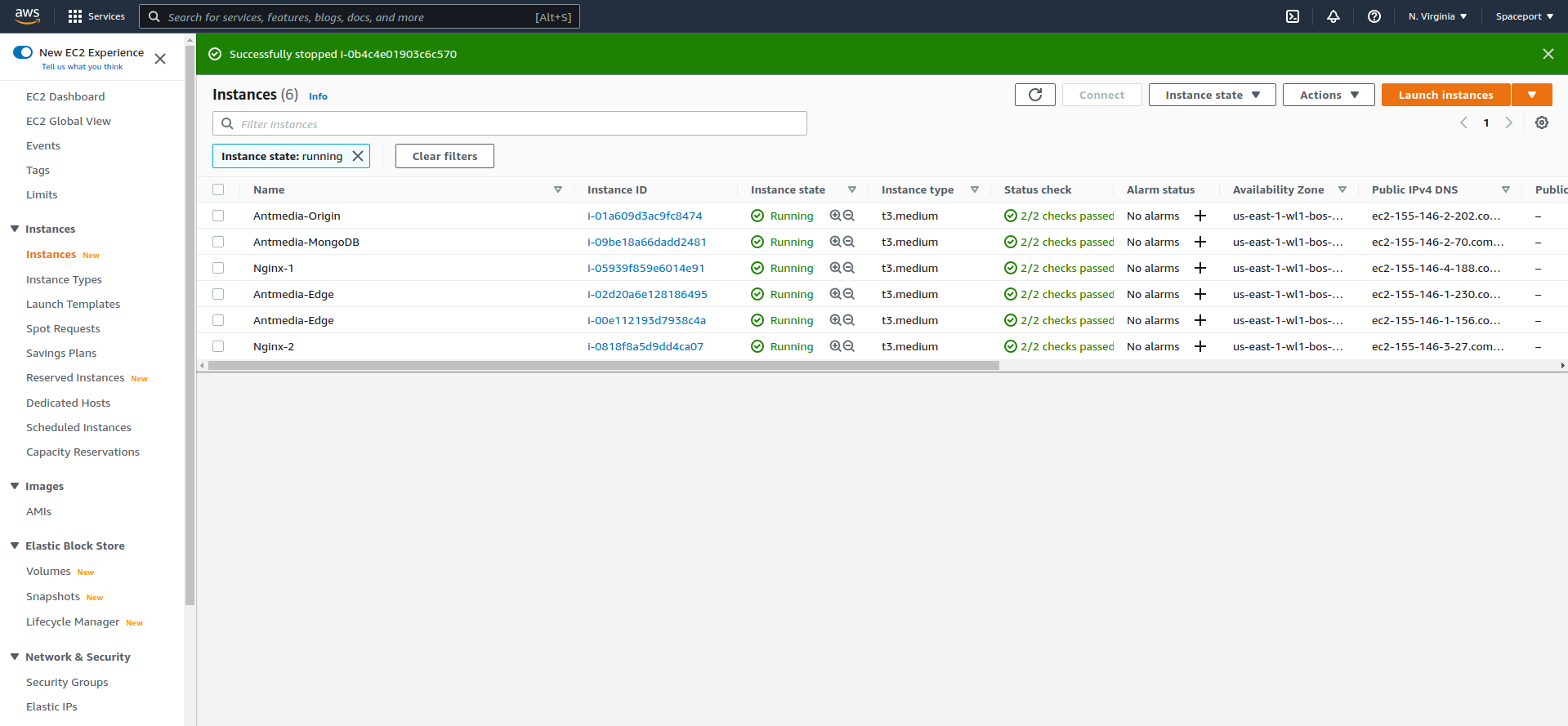The height and width of the screenshot is (726, 1568).
Task: Check the Antmedia-MongoDB instance row
Action: (218, 242)
